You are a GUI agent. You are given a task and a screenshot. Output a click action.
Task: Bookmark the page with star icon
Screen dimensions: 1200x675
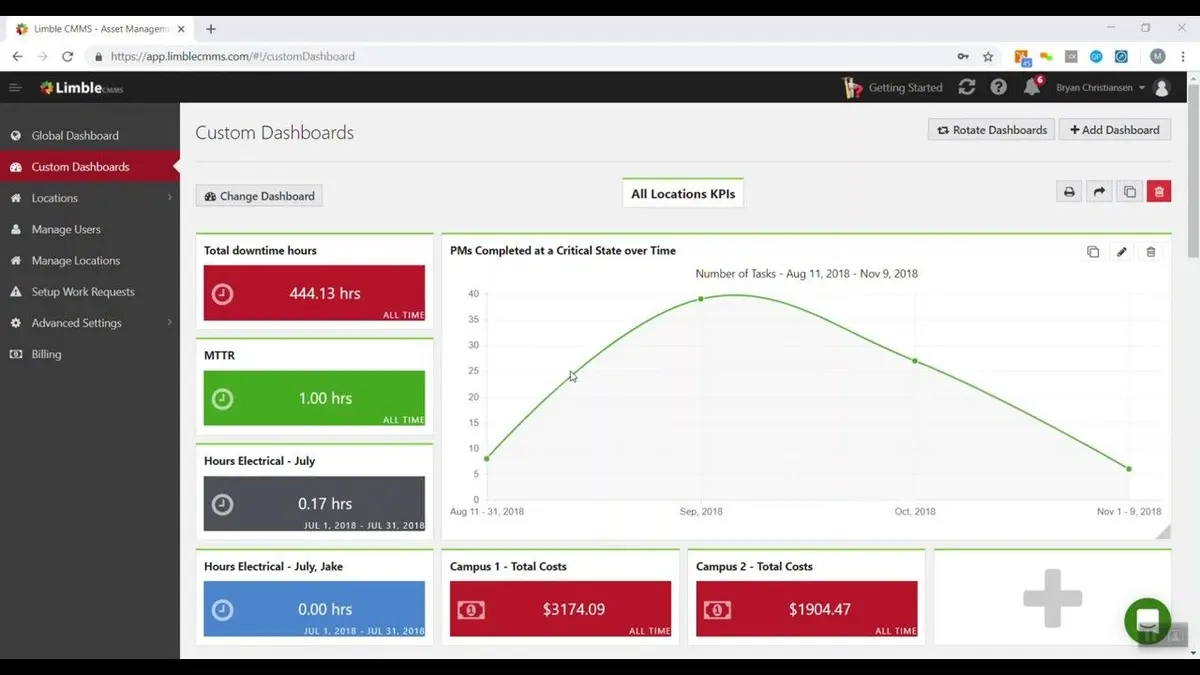[x=988, y=57]
